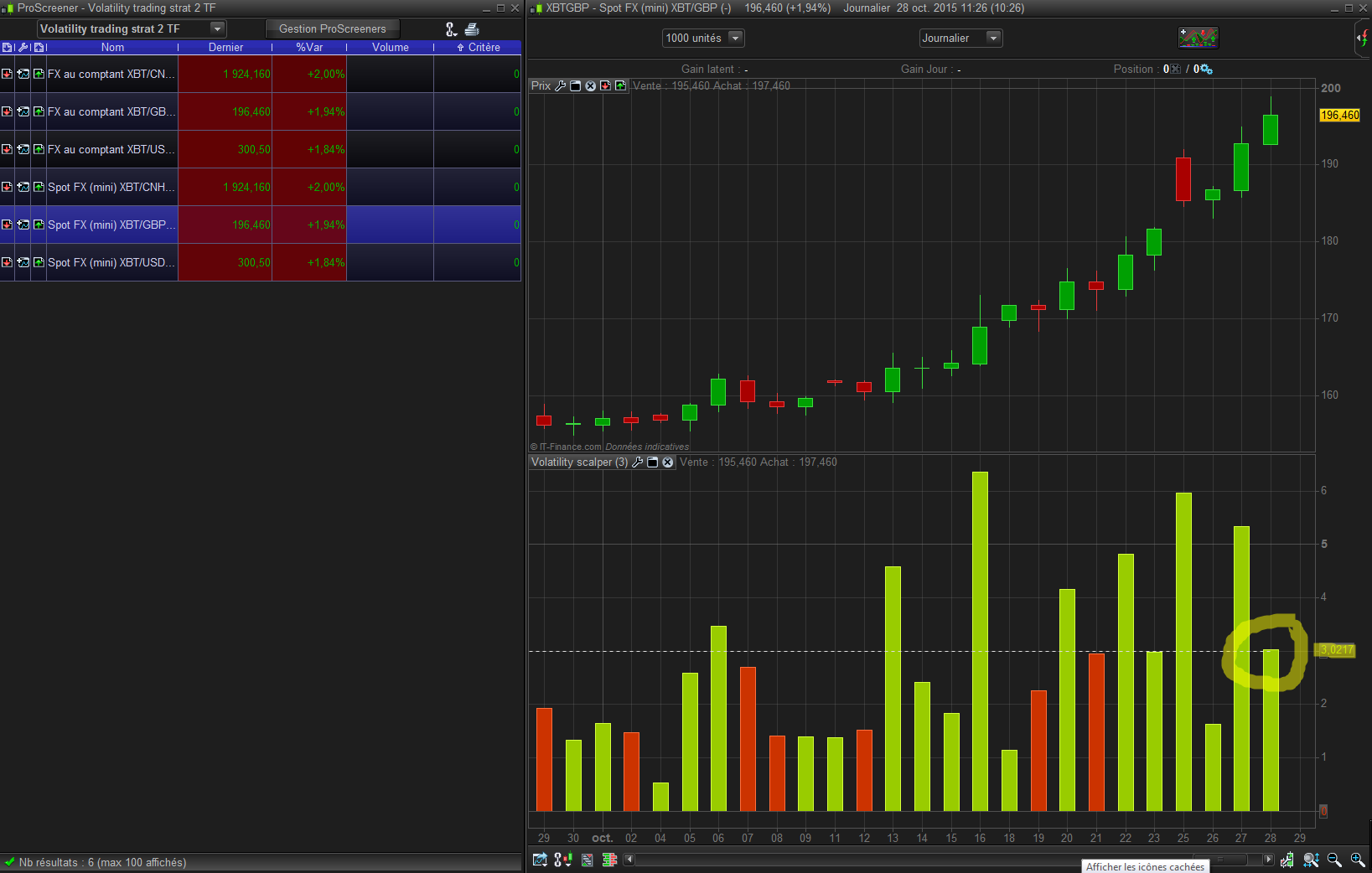The image size is (1372, 873).
Task: Sort the screener by the %Var column
Action: coord(309,47)
